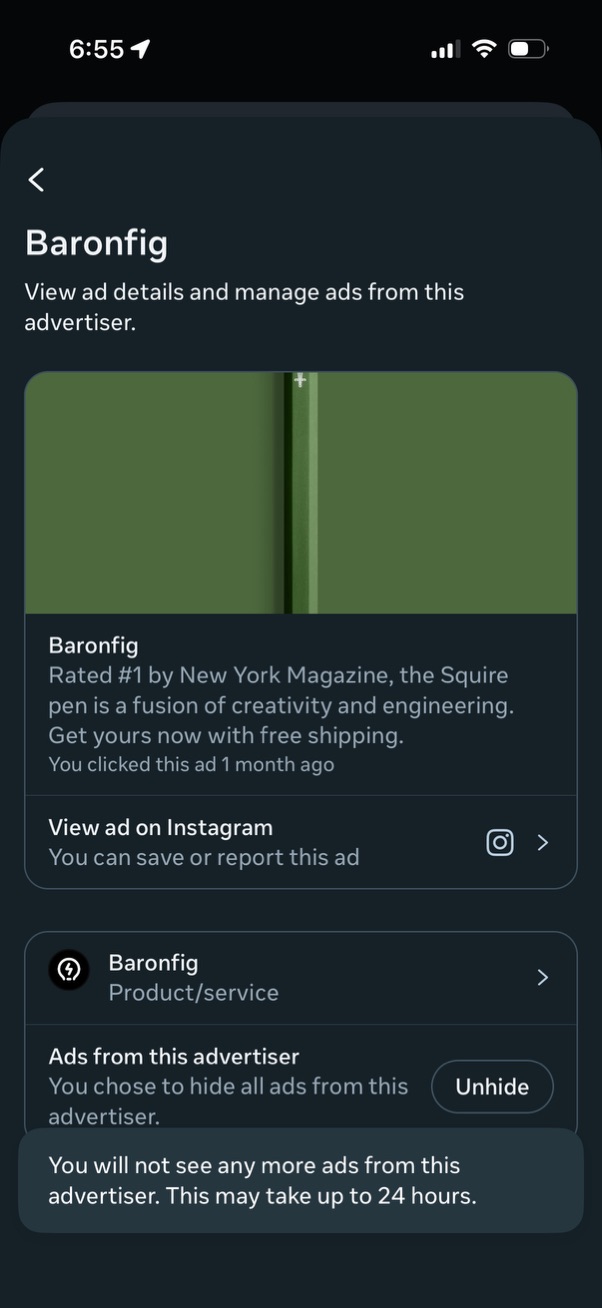Tap View ad on Instagram
The image size is (602, 1308).
click(160, 827)
